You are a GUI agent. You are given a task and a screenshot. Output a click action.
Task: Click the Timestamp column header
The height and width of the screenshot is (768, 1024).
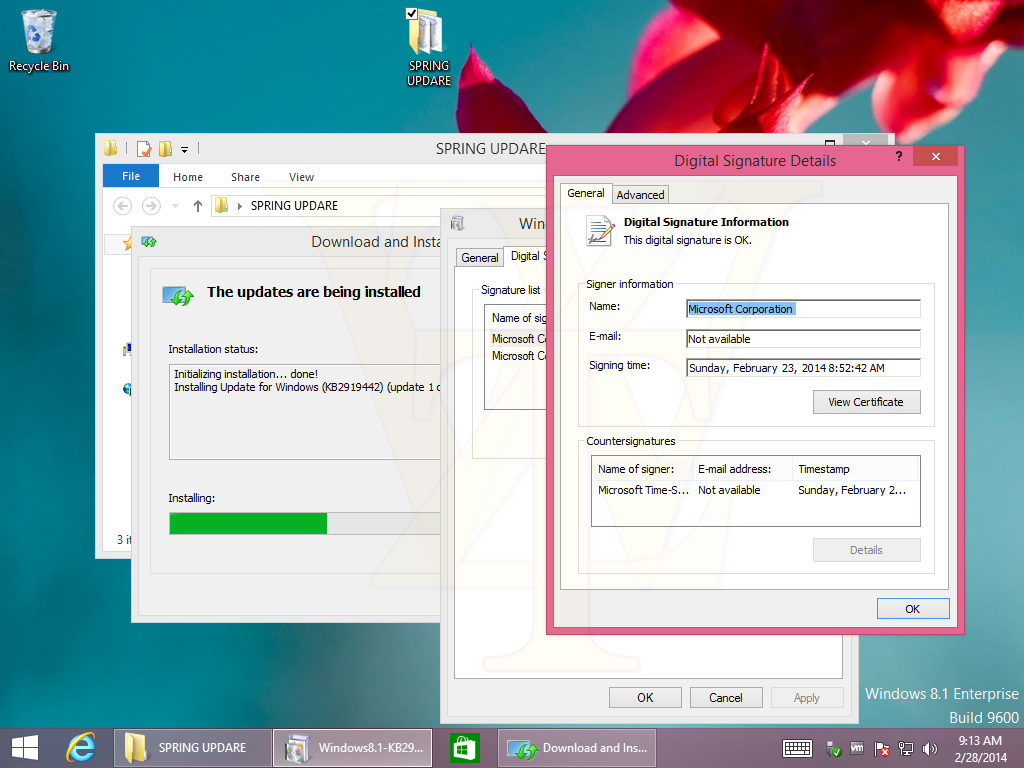856,469
